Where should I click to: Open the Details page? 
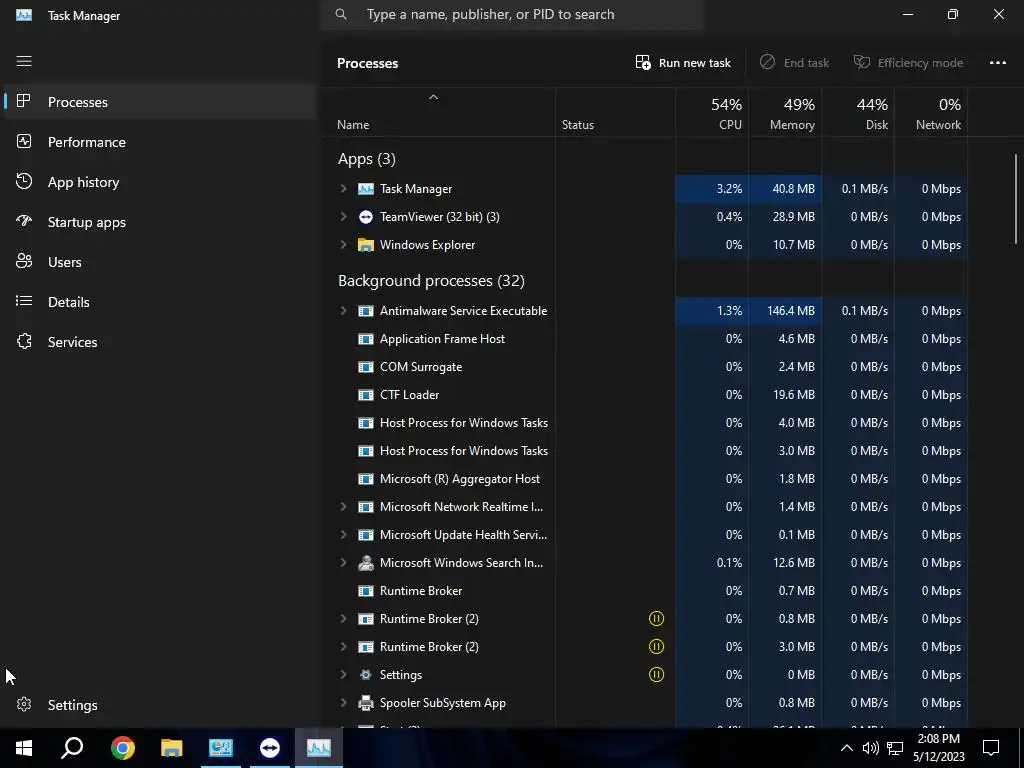pyautogui.click(x=159, y=302)
